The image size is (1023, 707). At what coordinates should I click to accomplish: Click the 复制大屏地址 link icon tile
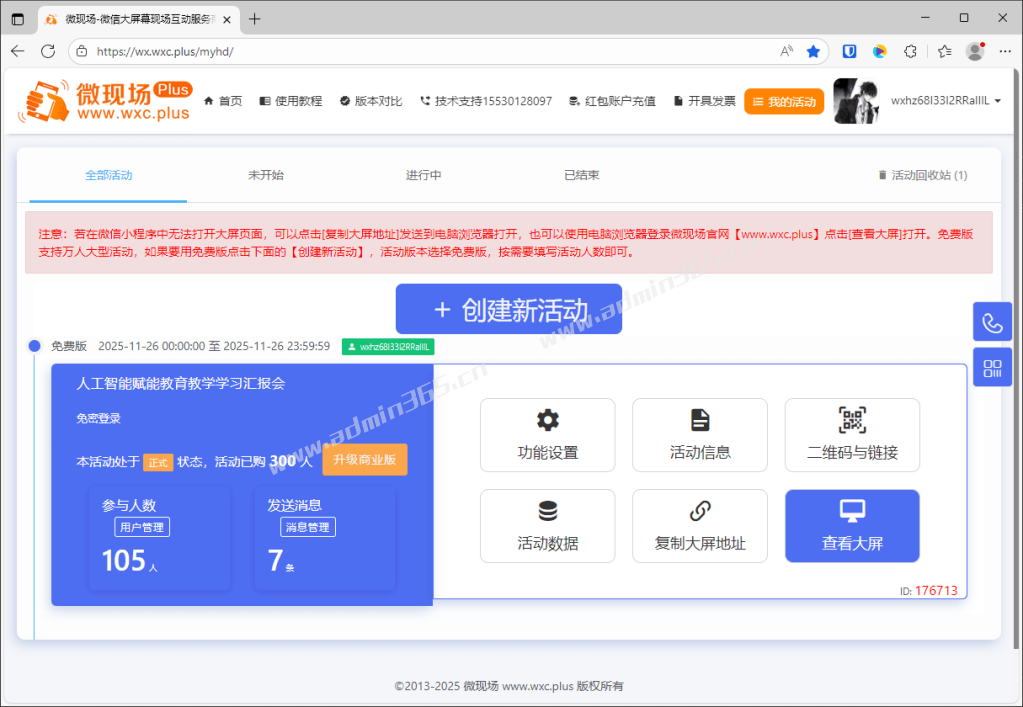pyautogui.click(x=700, y=526)
